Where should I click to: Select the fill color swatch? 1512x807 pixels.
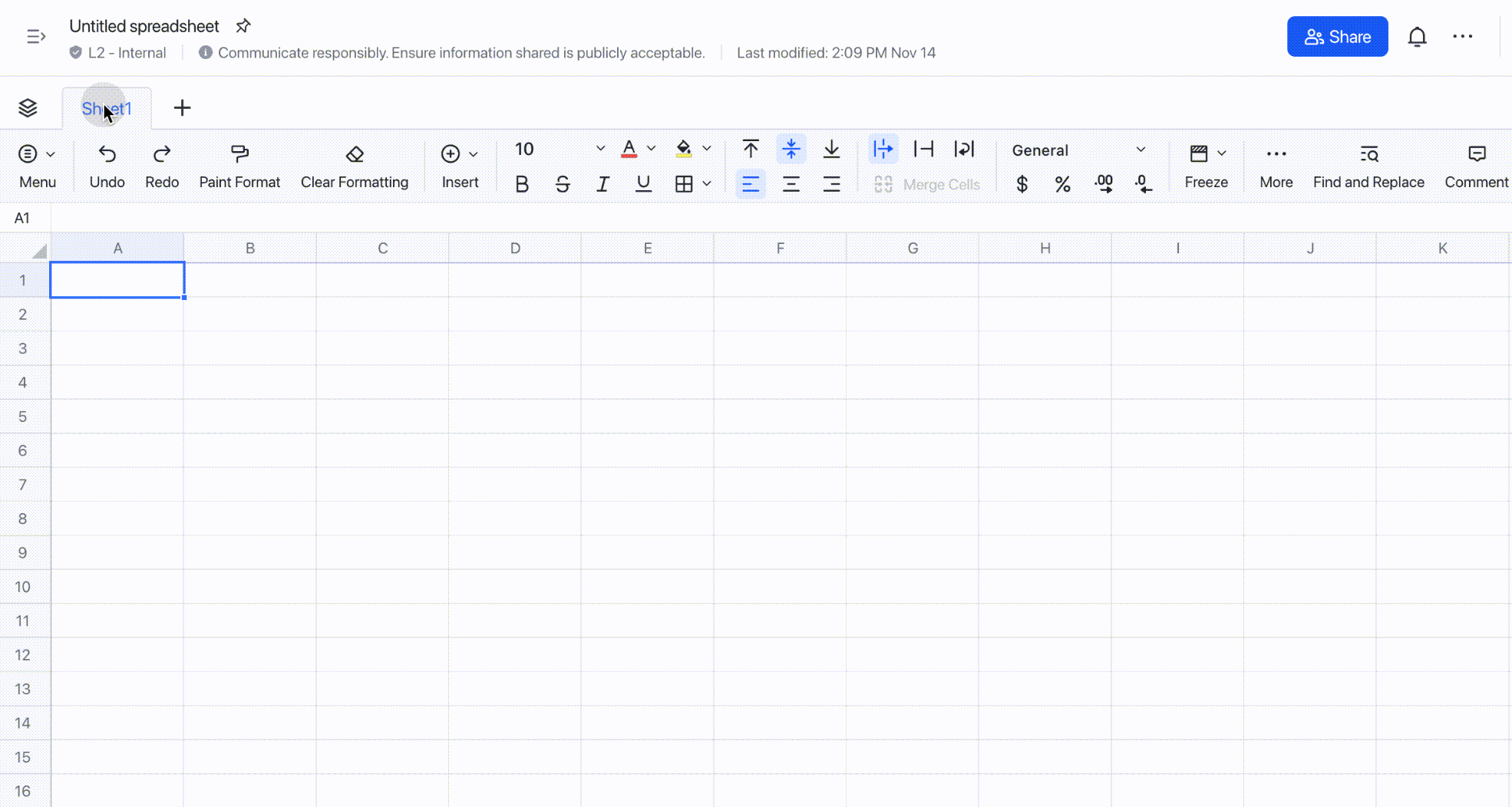pyautogui.click(x=684, y=149)
